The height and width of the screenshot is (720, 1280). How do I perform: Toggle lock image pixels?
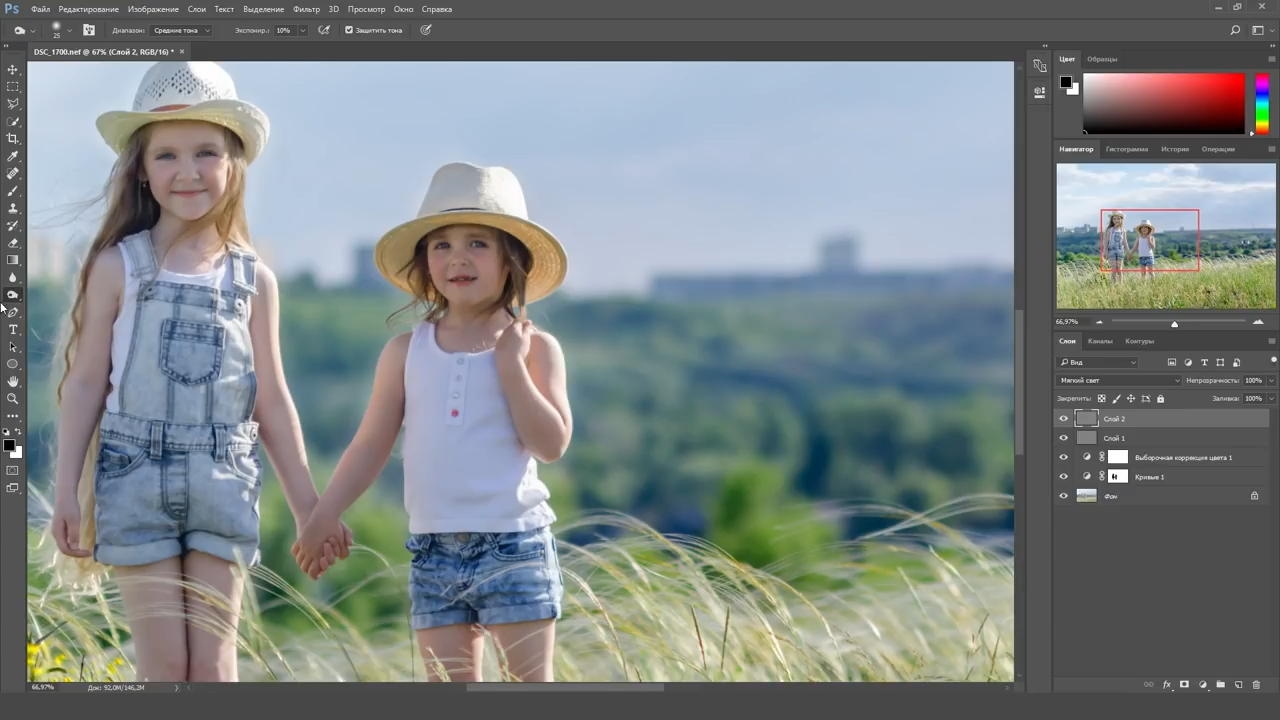click(x=1117, y=399)
